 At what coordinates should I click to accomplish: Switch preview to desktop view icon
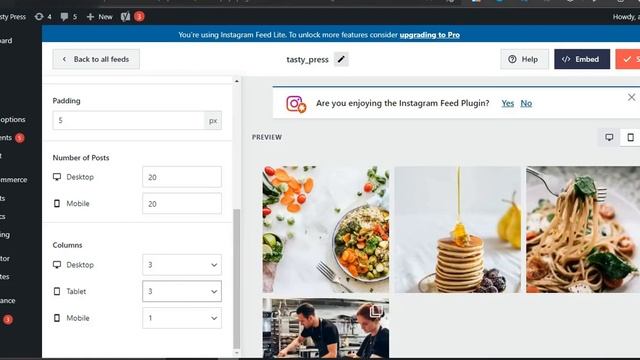[x=609, y=137]
